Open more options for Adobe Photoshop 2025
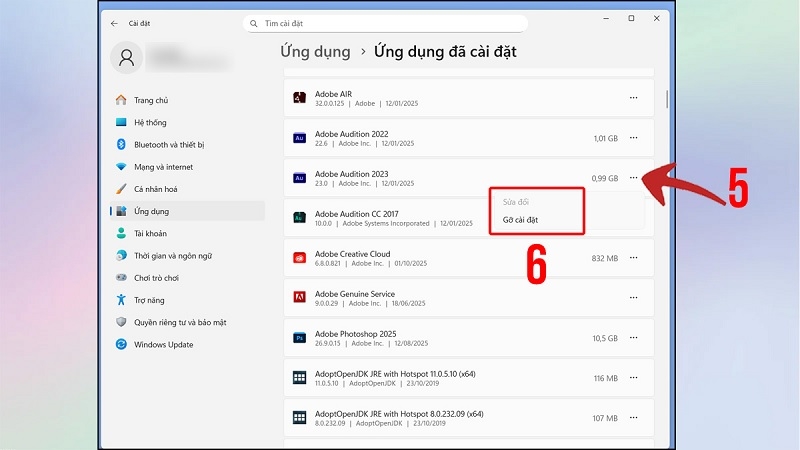This screenshot has width=800, height=450. (x=633, y=338)
